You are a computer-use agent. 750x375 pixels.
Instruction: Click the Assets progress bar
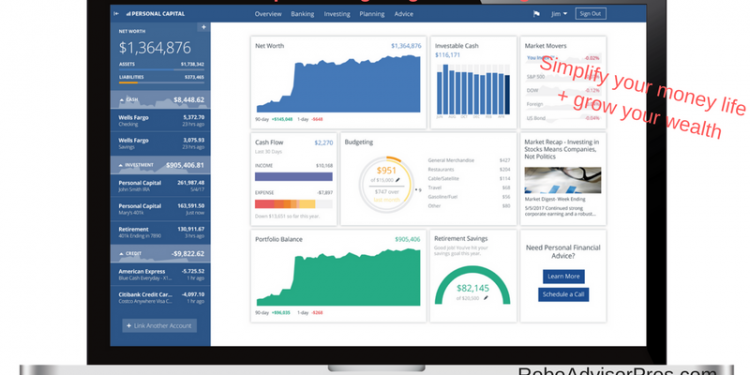pyautogui.click(x=162, y=70)
